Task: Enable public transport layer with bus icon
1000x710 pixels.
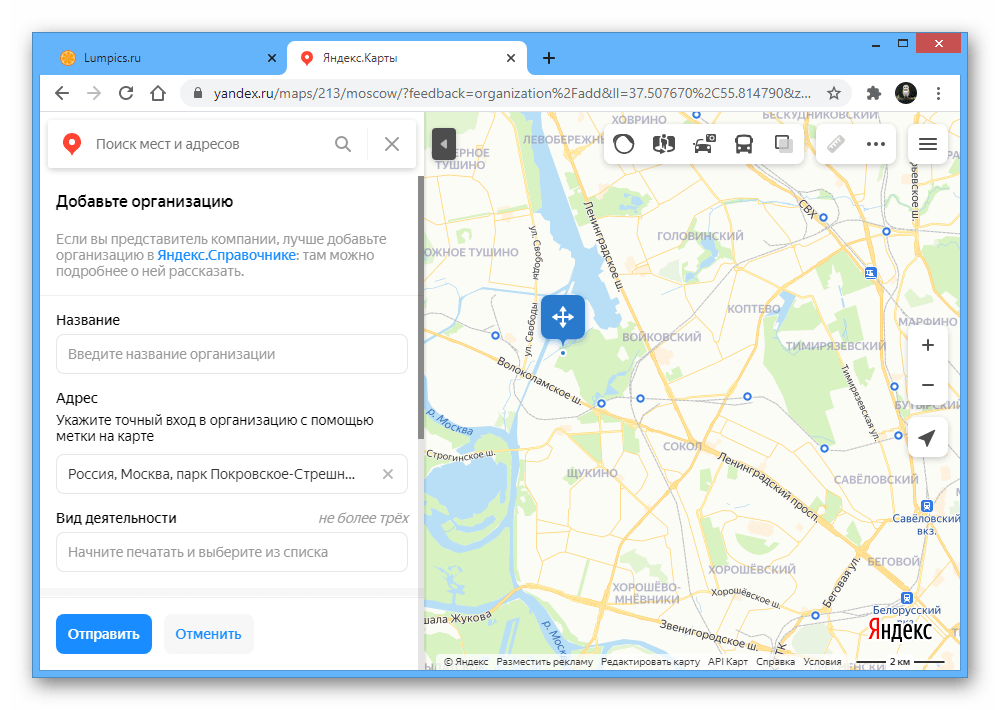Action: click(744, 144)
